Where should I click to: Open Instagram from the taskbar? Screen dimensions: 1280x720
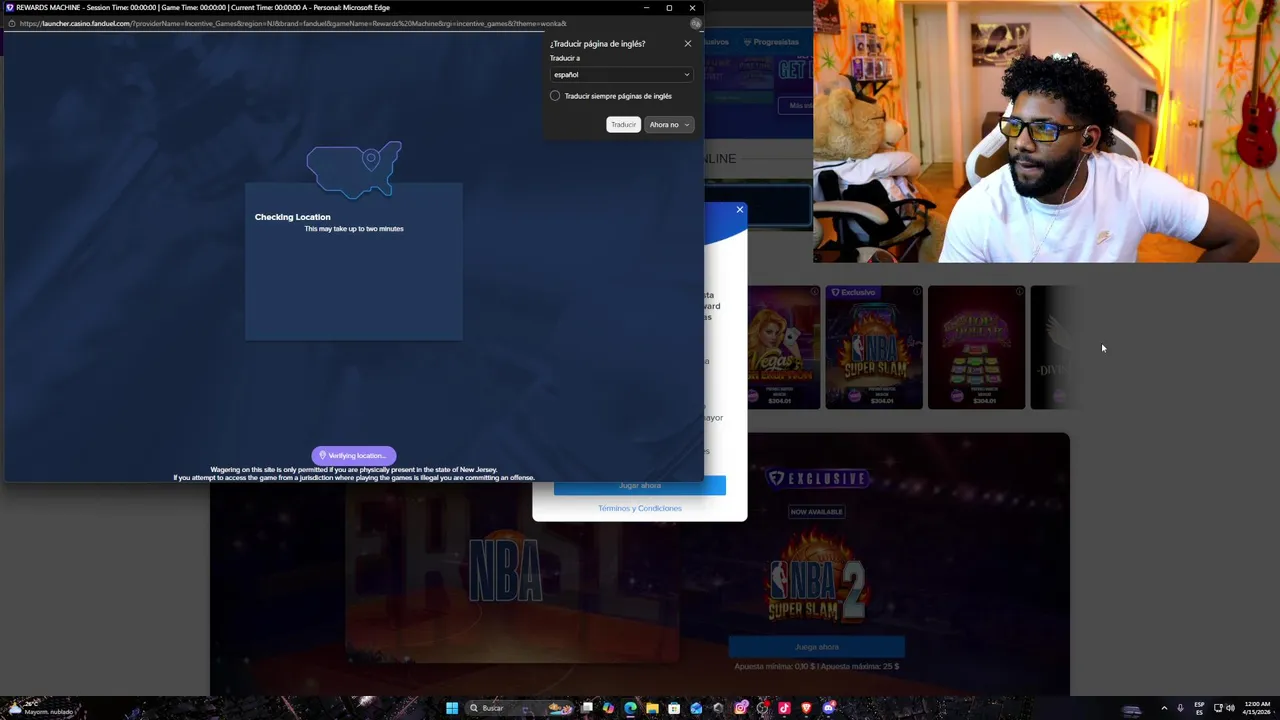point(741,708)
